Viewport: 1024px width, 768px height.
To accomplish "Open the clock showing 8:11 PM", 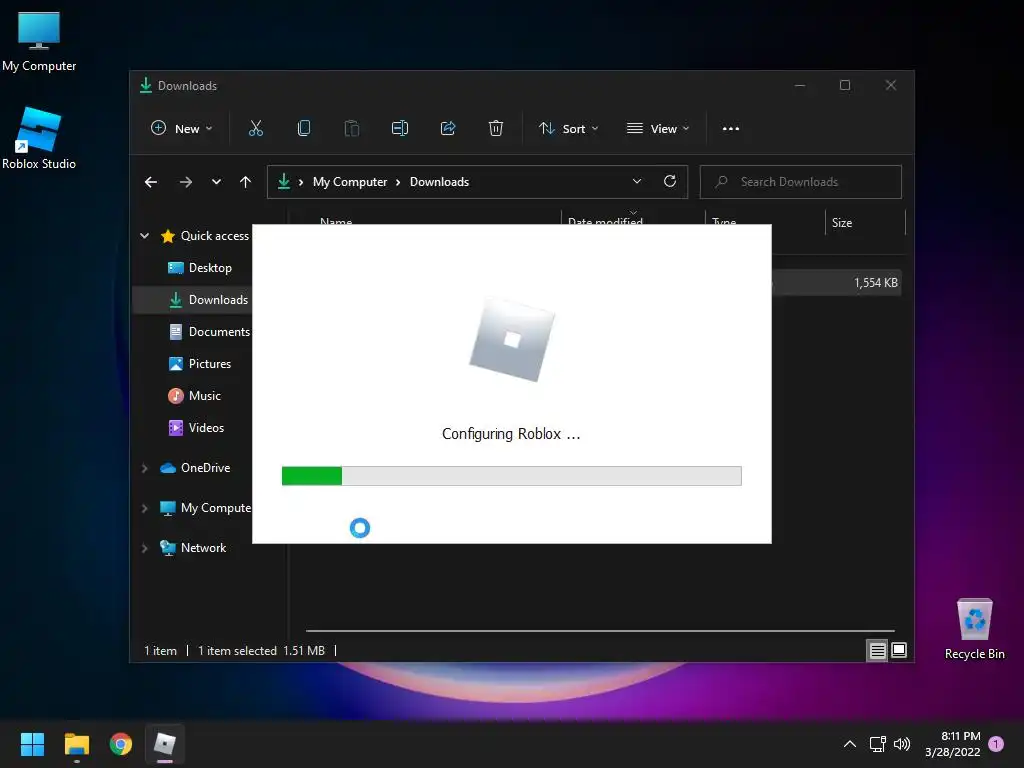I will pos(953,744).
